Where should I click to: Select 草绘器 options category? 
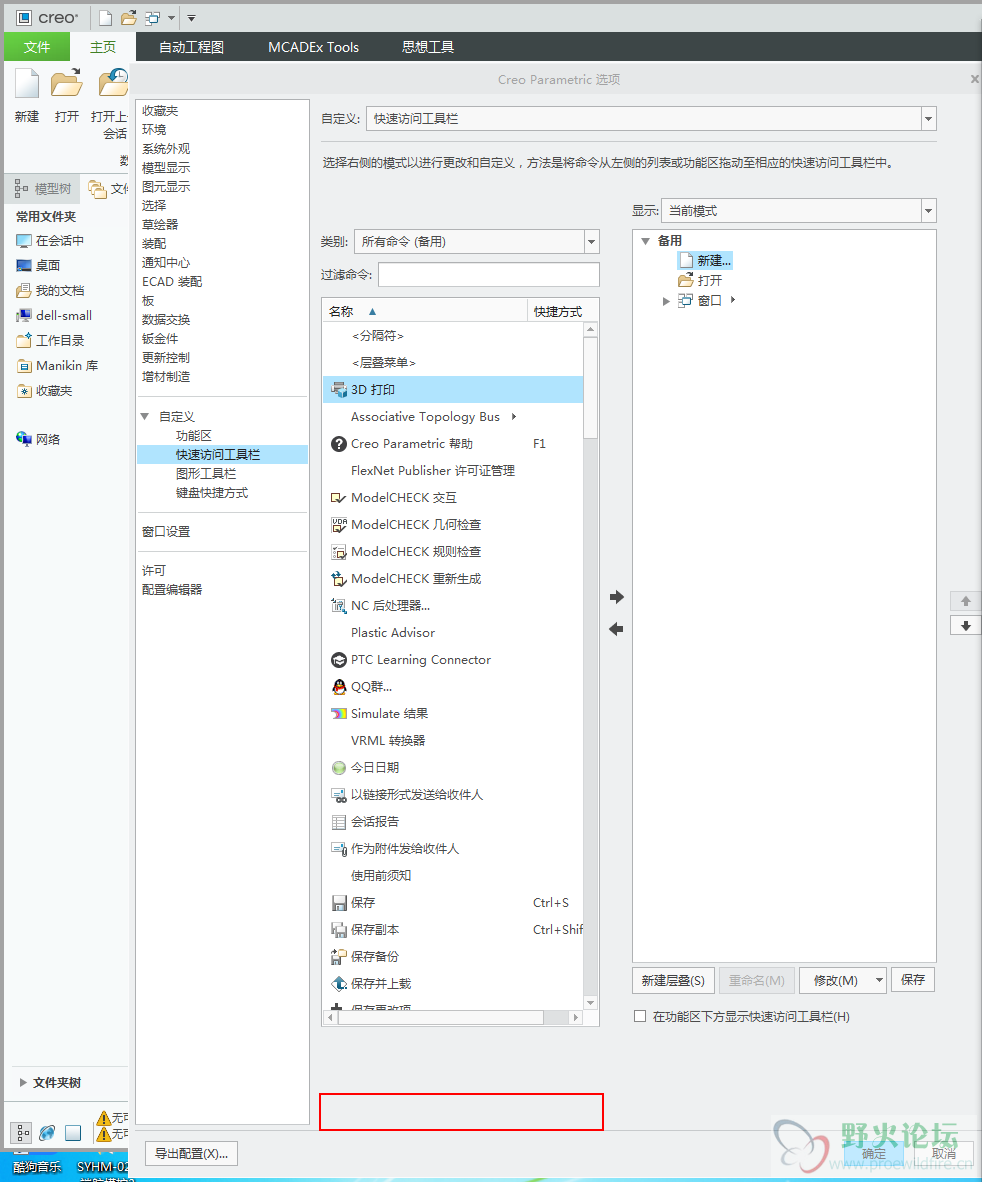[x=160, y=225]
